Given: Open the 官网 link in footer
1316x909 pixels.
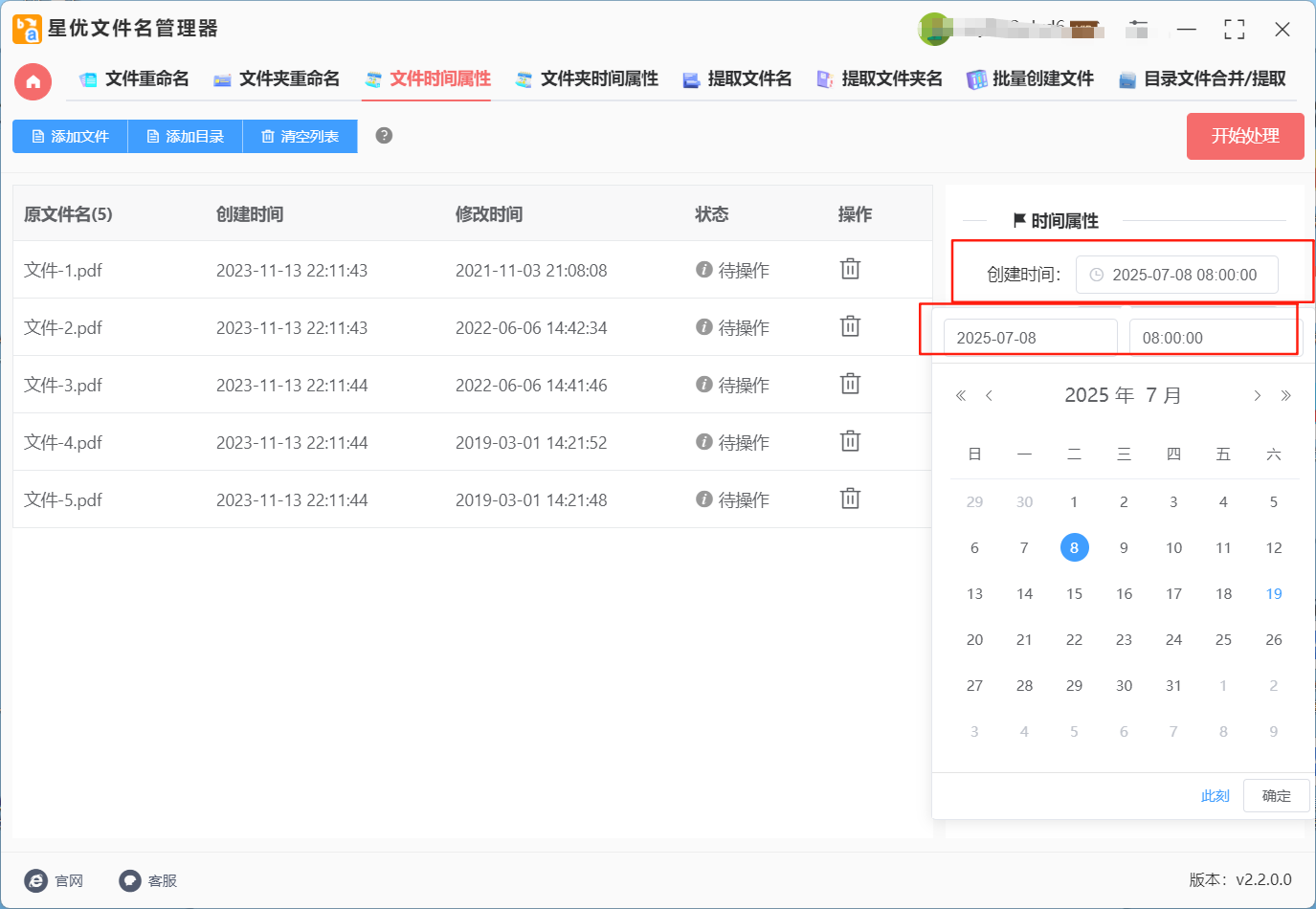Looking at the screenshot, I should (55, 880).
